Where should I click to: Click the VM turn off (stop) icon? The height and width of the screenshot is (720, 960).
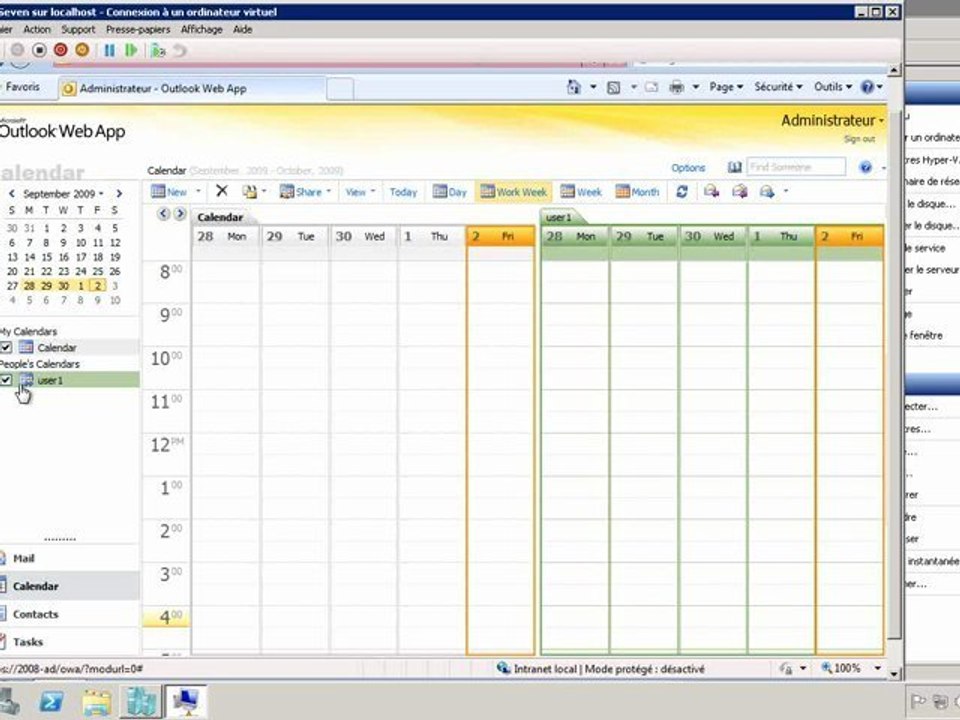coord(39,50)
